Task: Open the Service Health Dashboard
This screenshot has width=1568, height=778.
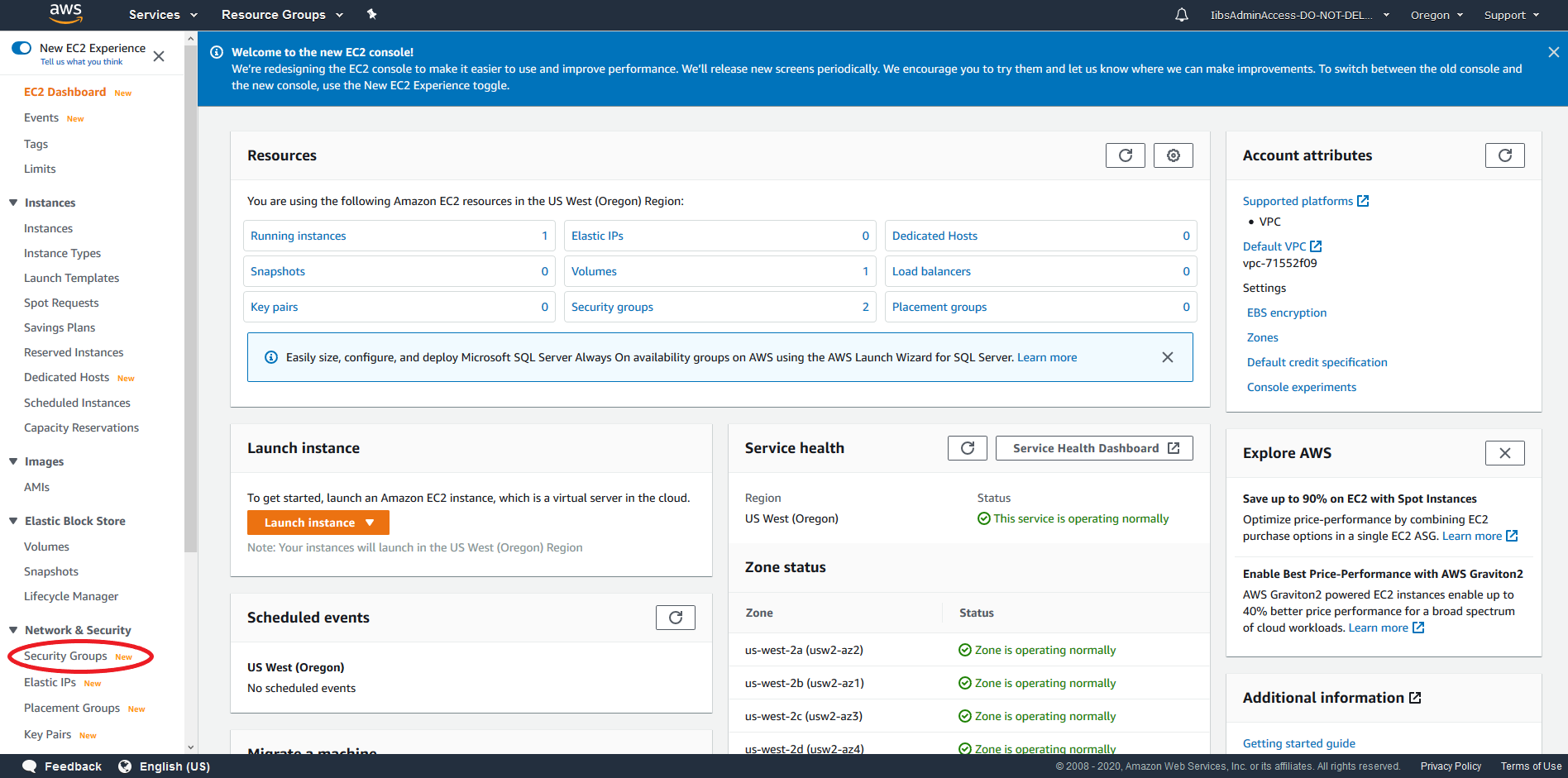Action: pyautogui.click(x=1093, y=447)
